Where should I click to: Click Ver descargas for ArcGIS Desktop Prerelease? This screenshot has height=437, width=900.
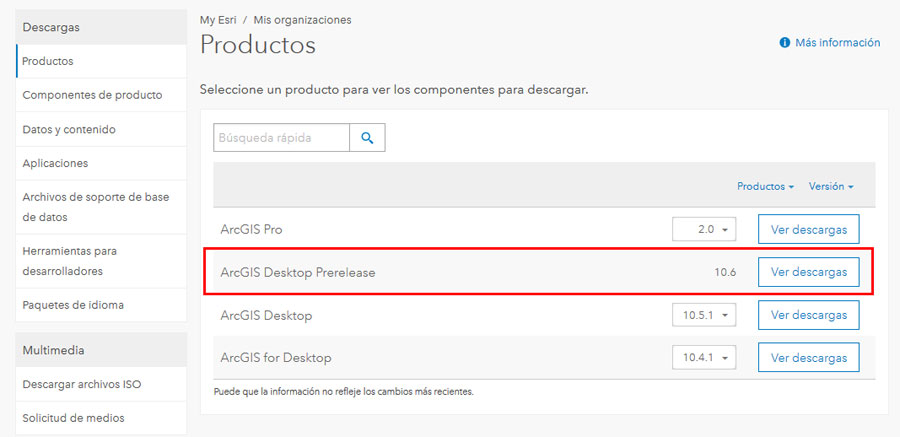coord(808,272)
